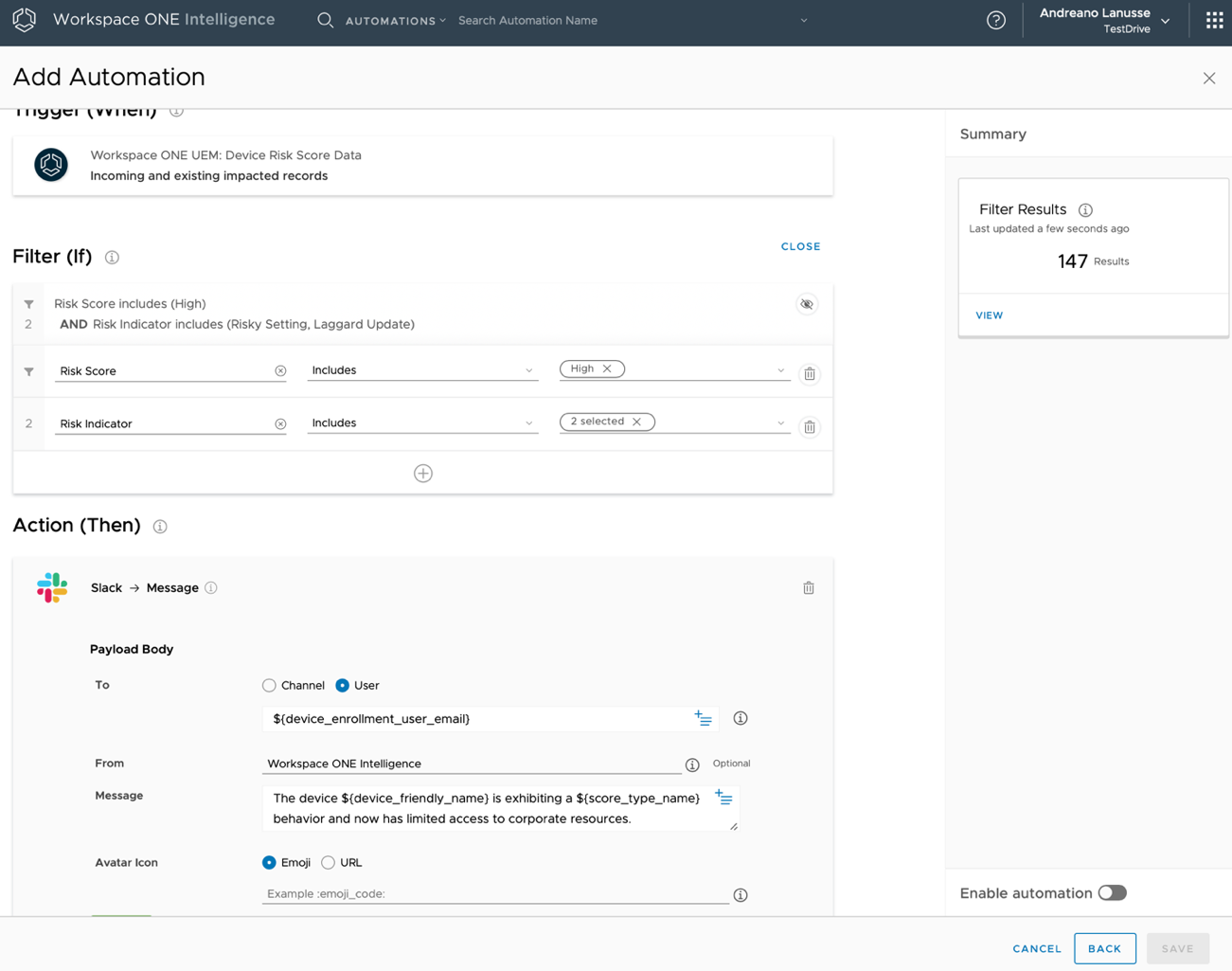Click the CLOSE filter link
The width and height of the screenshot is (1232, 971).
coord(800,246)
